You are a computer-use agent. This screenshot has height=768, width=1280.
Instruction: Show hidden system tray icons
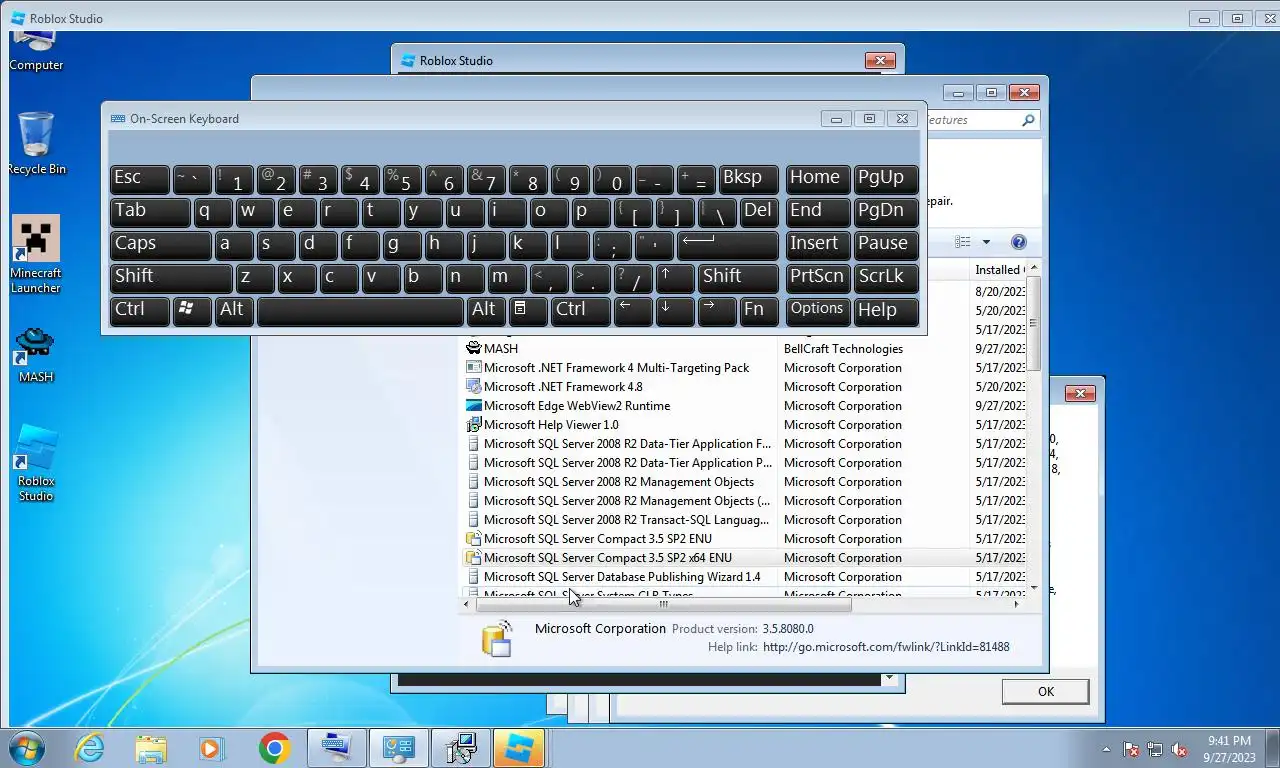coord(1106,749)
